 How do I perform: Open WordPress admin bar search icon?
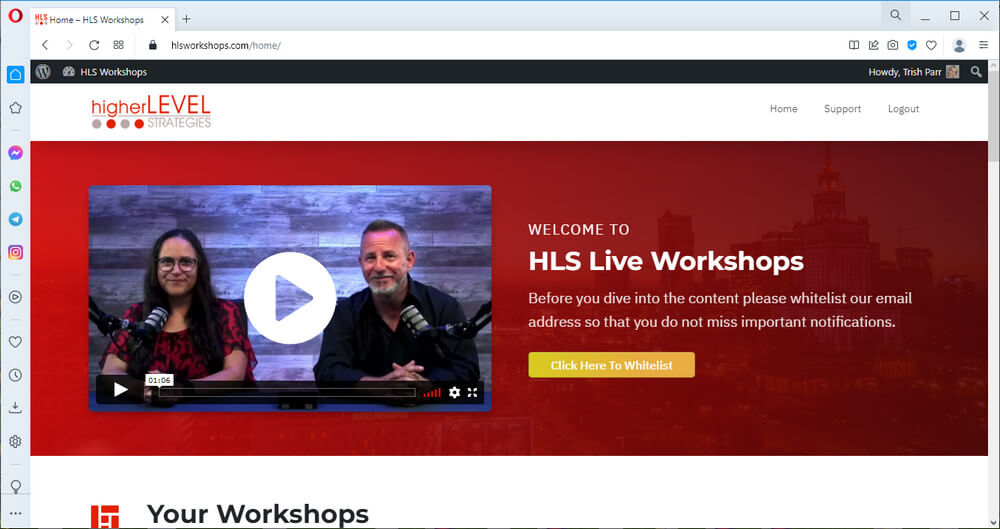tap(976, 72)
